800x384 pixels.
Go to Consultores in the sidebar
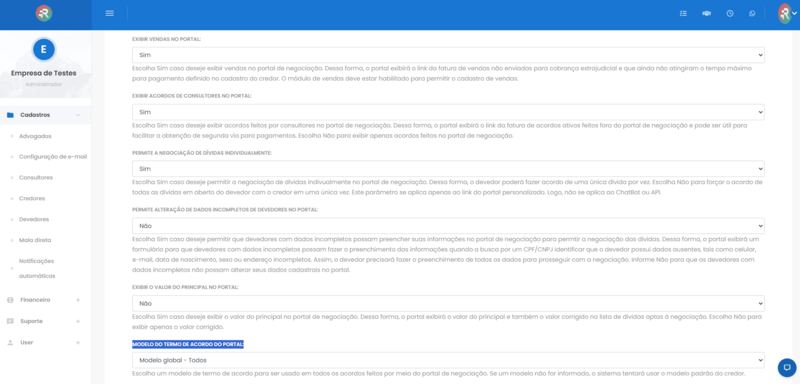pyautogui.click(x=36, y=177)
